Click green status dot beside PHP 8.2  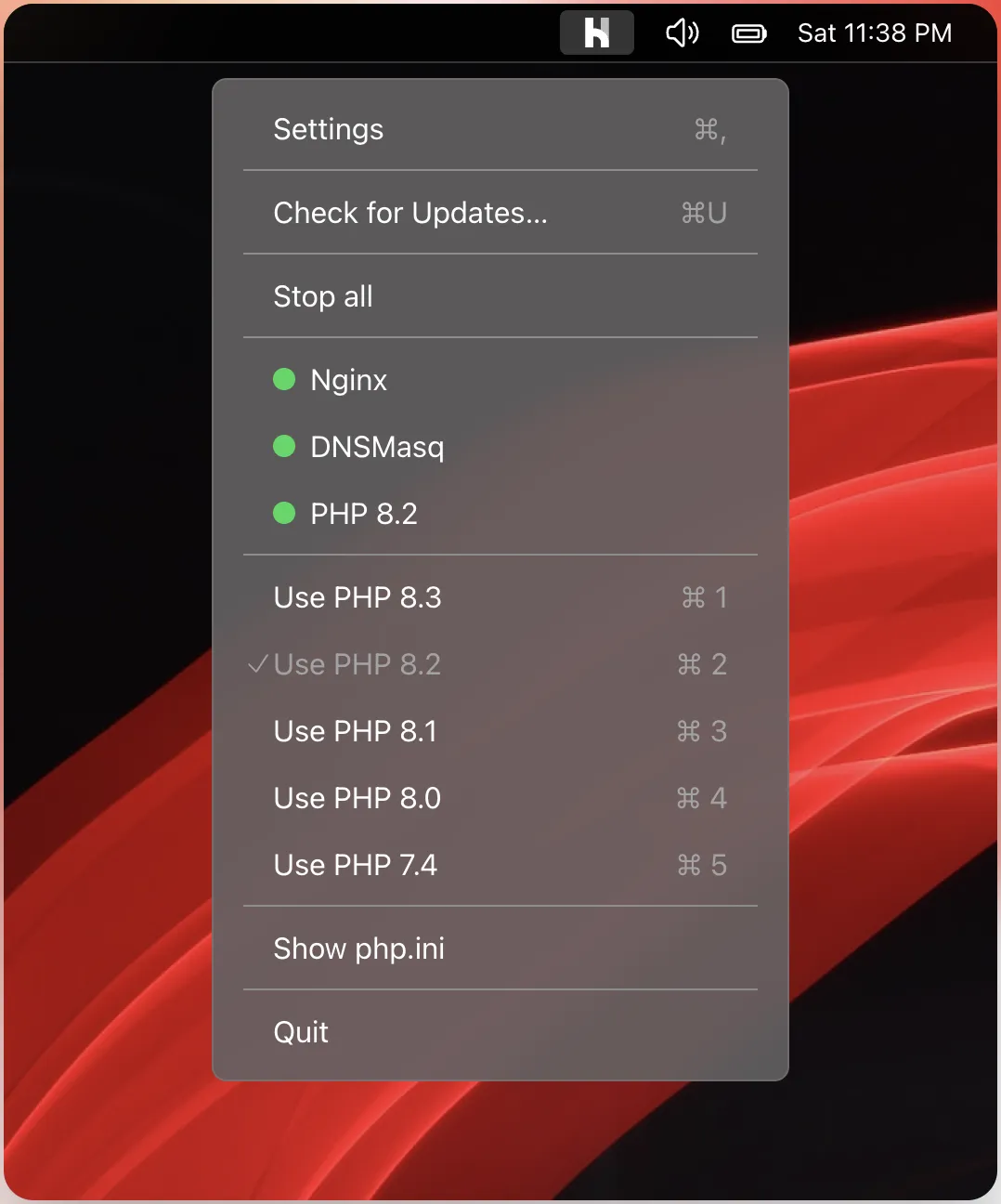[x=284, y=513]
